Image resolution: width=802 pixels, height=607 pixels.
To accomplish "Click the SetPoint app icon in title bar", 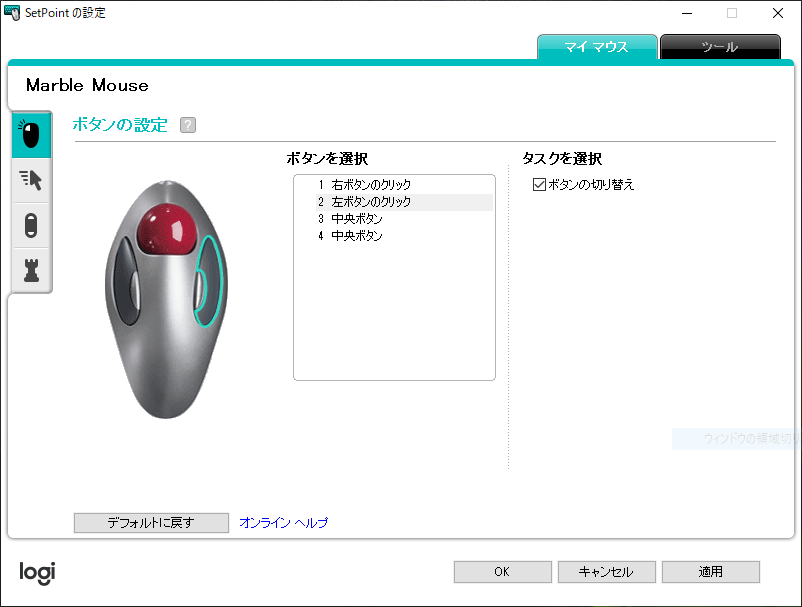I will (x=12, y=13).
